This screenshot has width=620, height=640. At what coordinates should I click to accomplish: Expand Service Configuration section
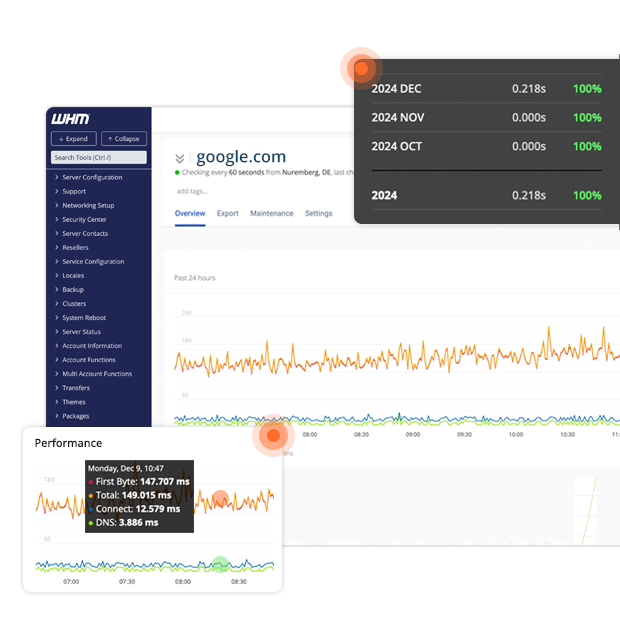93,262
